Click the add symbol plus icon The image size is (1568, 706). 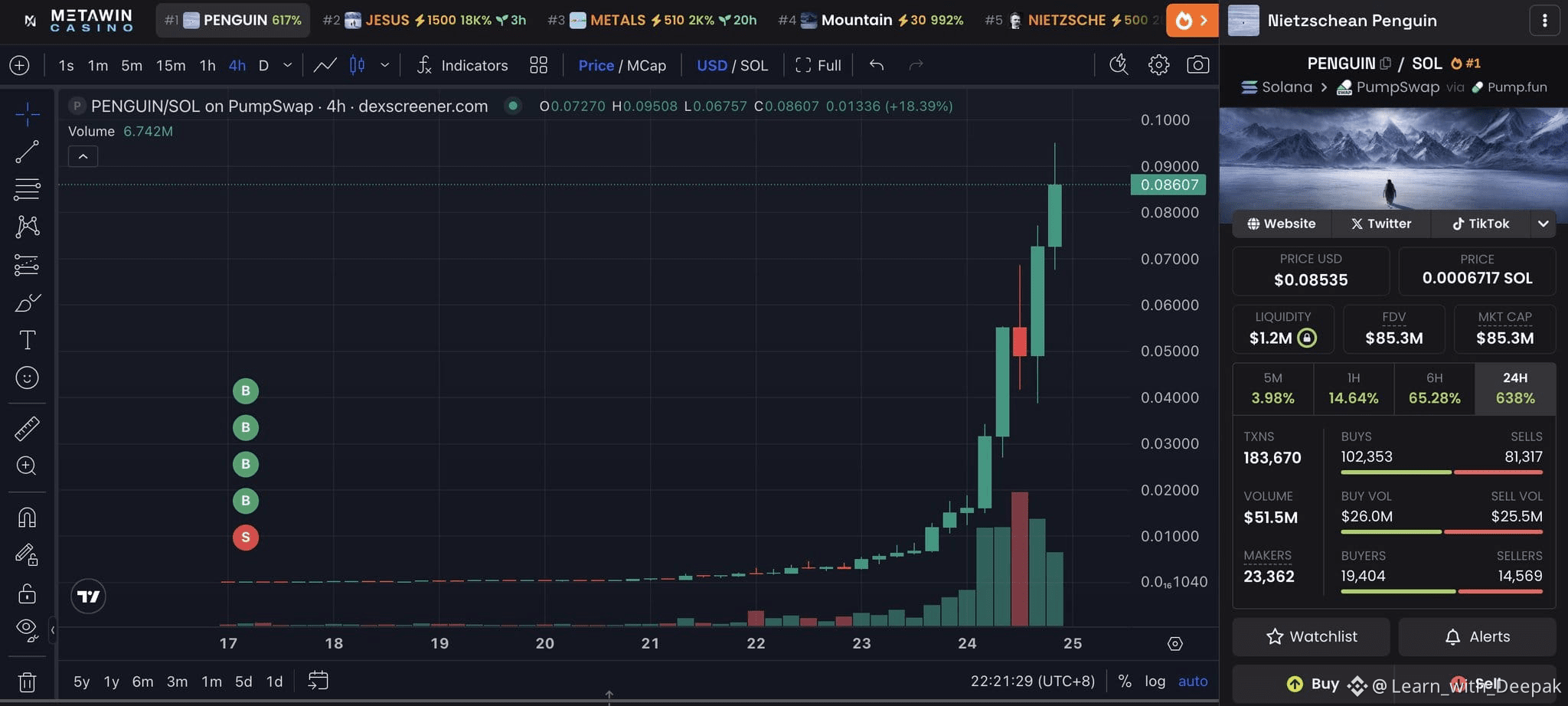coord(20,66)
